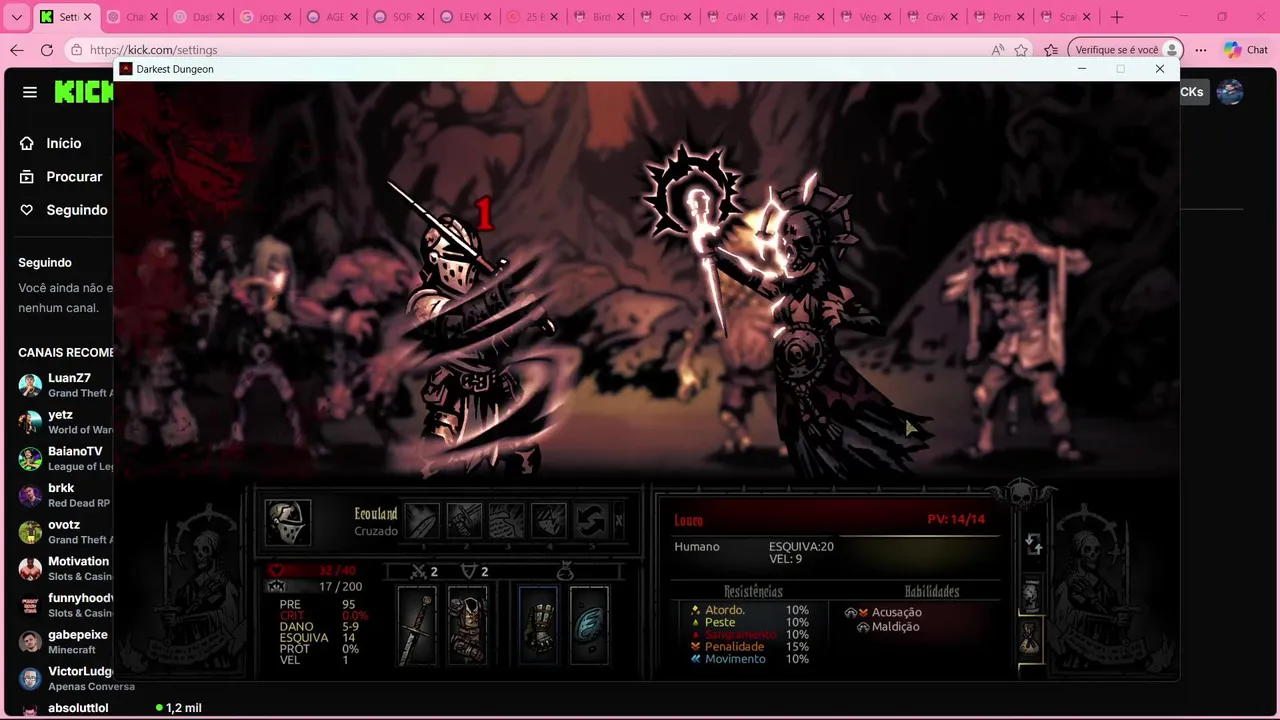Open the Kick hamburger menu
This screenshot has height=720, width=1280.
click(30, 92)
